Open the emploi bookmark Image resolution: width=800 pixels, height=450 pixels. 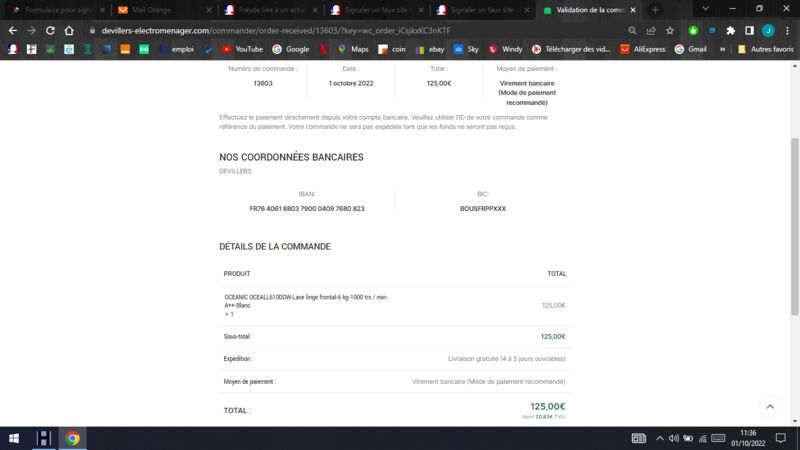tap(176, 49)
